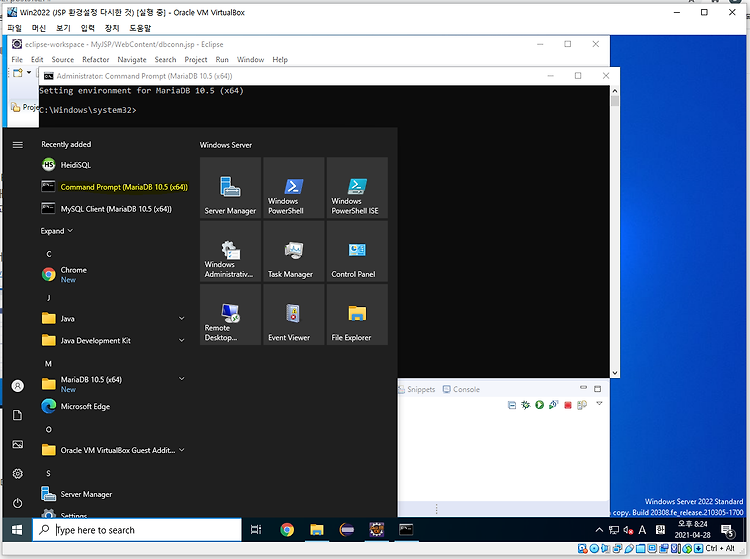Screen dimensions: 750x559
Task: Click the Power icon in Start sidebar
Action: pos(18,503)
